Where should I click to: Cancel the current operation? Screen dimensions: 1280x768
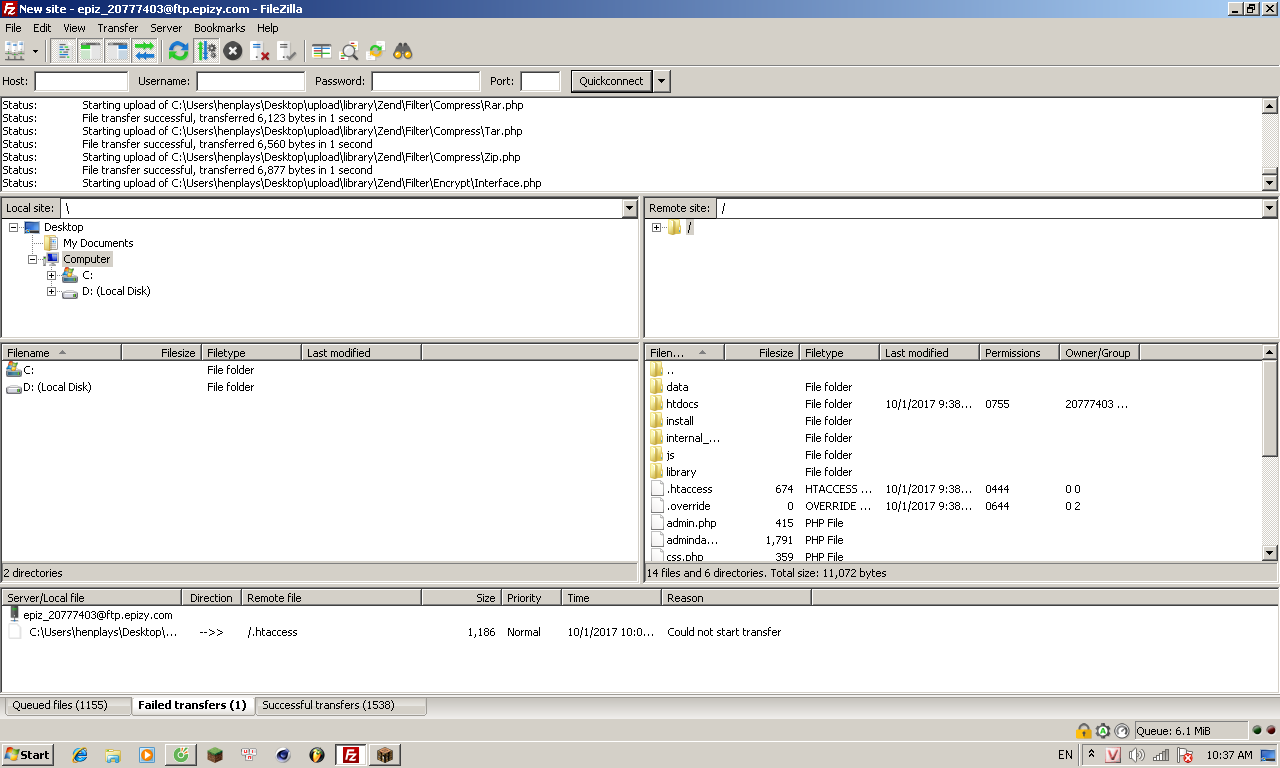pyautogui.click(x=233, y=51)
